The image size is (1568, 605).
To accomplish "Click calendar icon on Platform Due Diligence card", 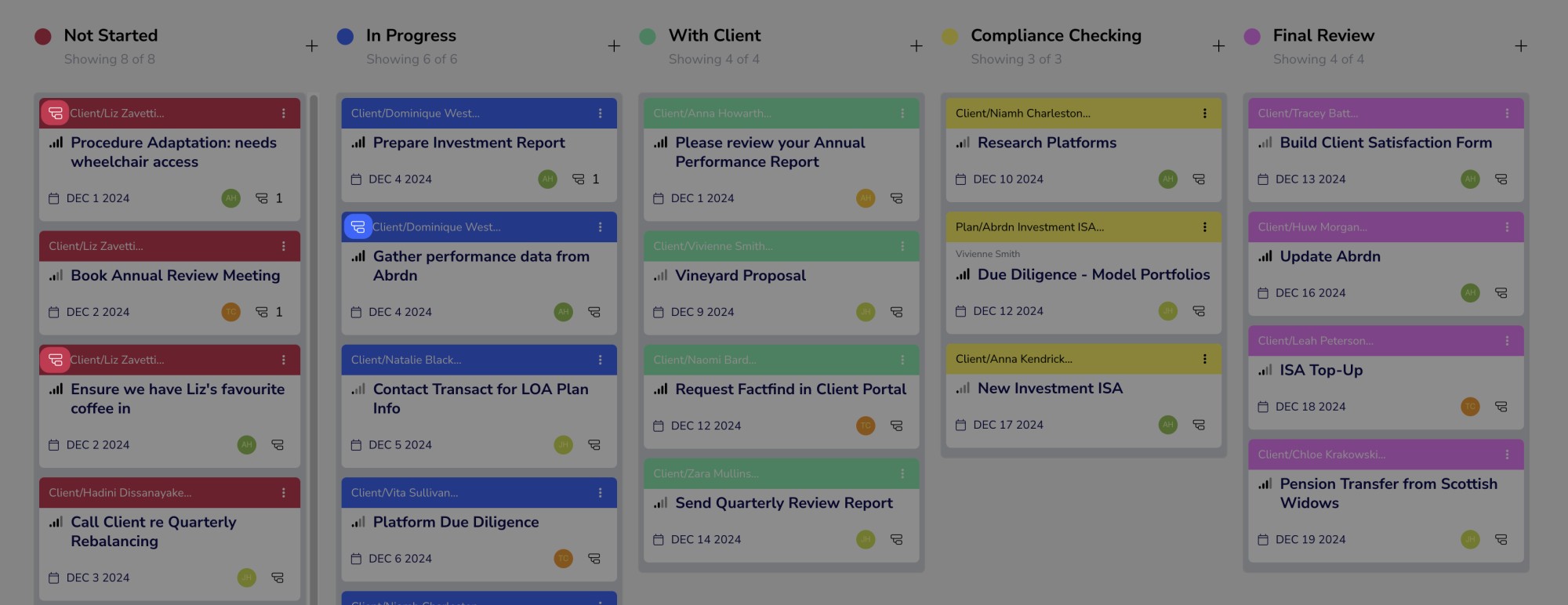I will pyautogui.click(x=356, y=559).
